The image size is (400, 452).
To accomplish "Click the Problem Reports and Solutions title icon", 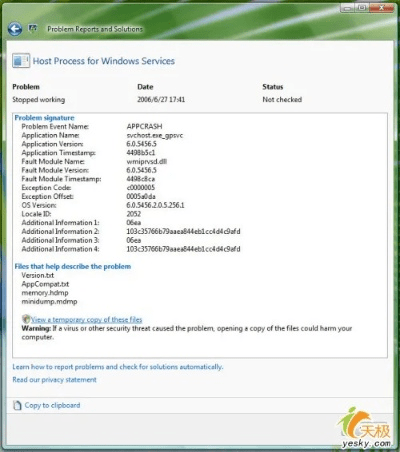I will pos(33,29).
